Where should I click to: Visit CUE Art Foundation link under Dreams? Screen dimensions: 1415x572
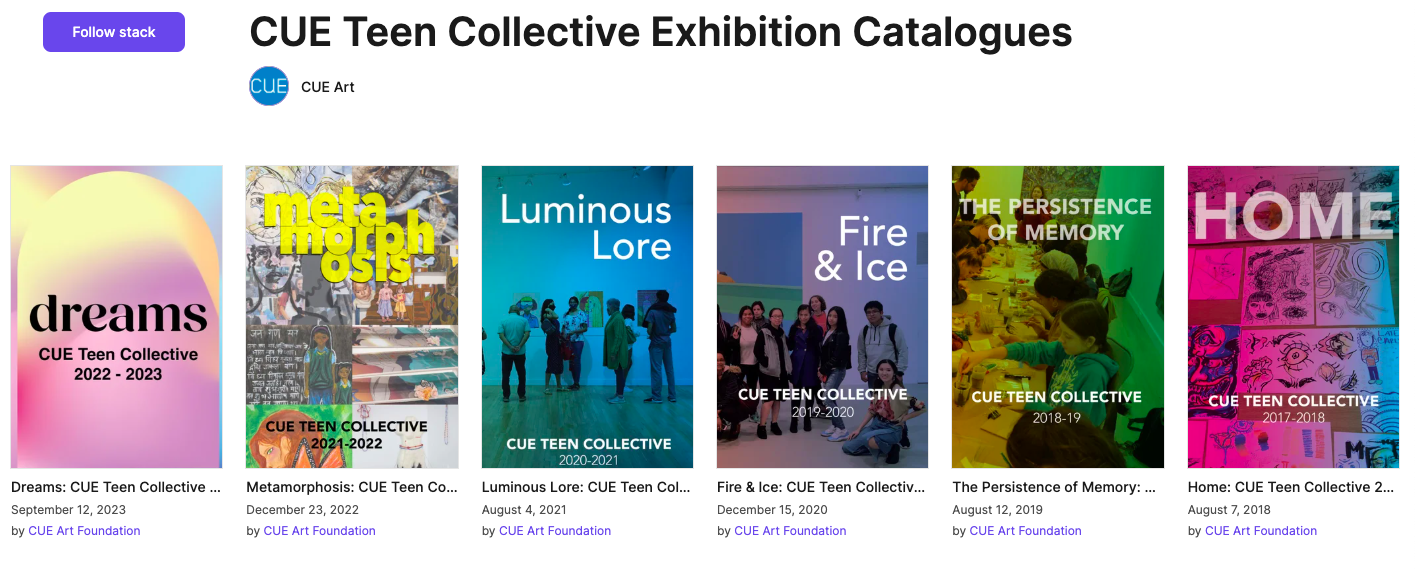click(x=84, y=531)
